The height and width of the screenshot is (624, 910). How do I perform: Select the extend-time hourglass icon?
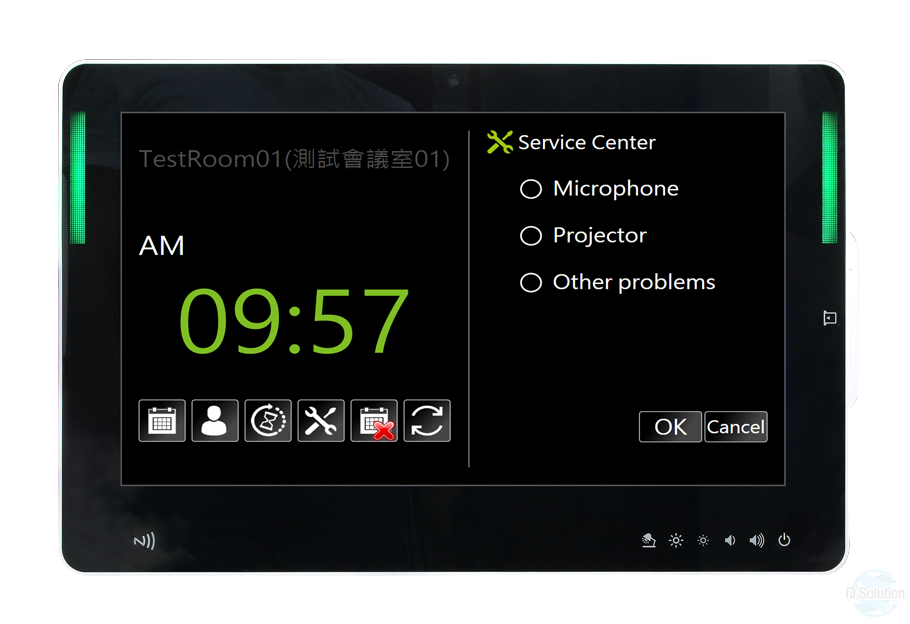click(268, 421)
